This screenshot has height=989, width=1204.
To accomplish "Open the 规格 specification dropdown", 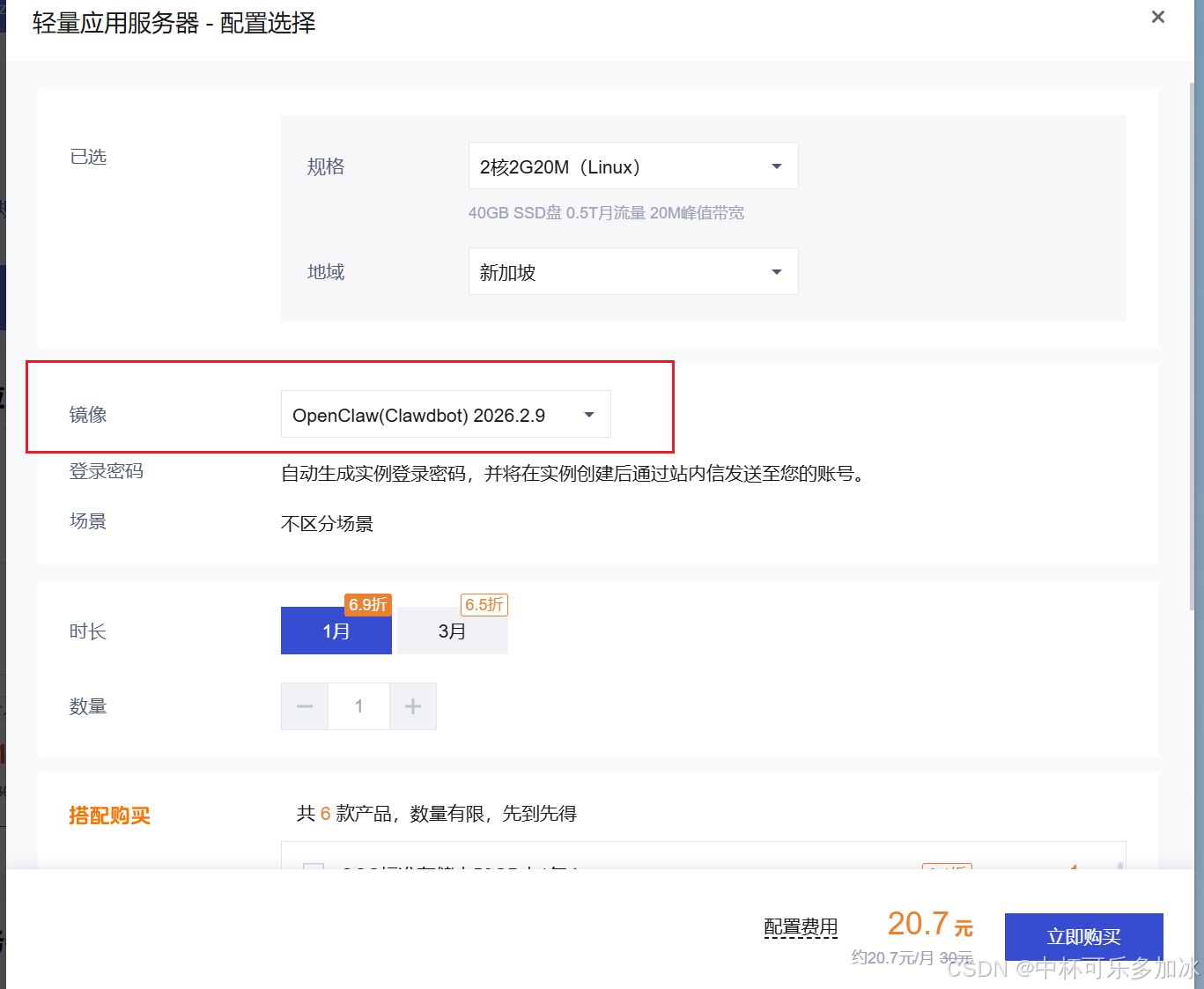I will (x=632, y=166).
